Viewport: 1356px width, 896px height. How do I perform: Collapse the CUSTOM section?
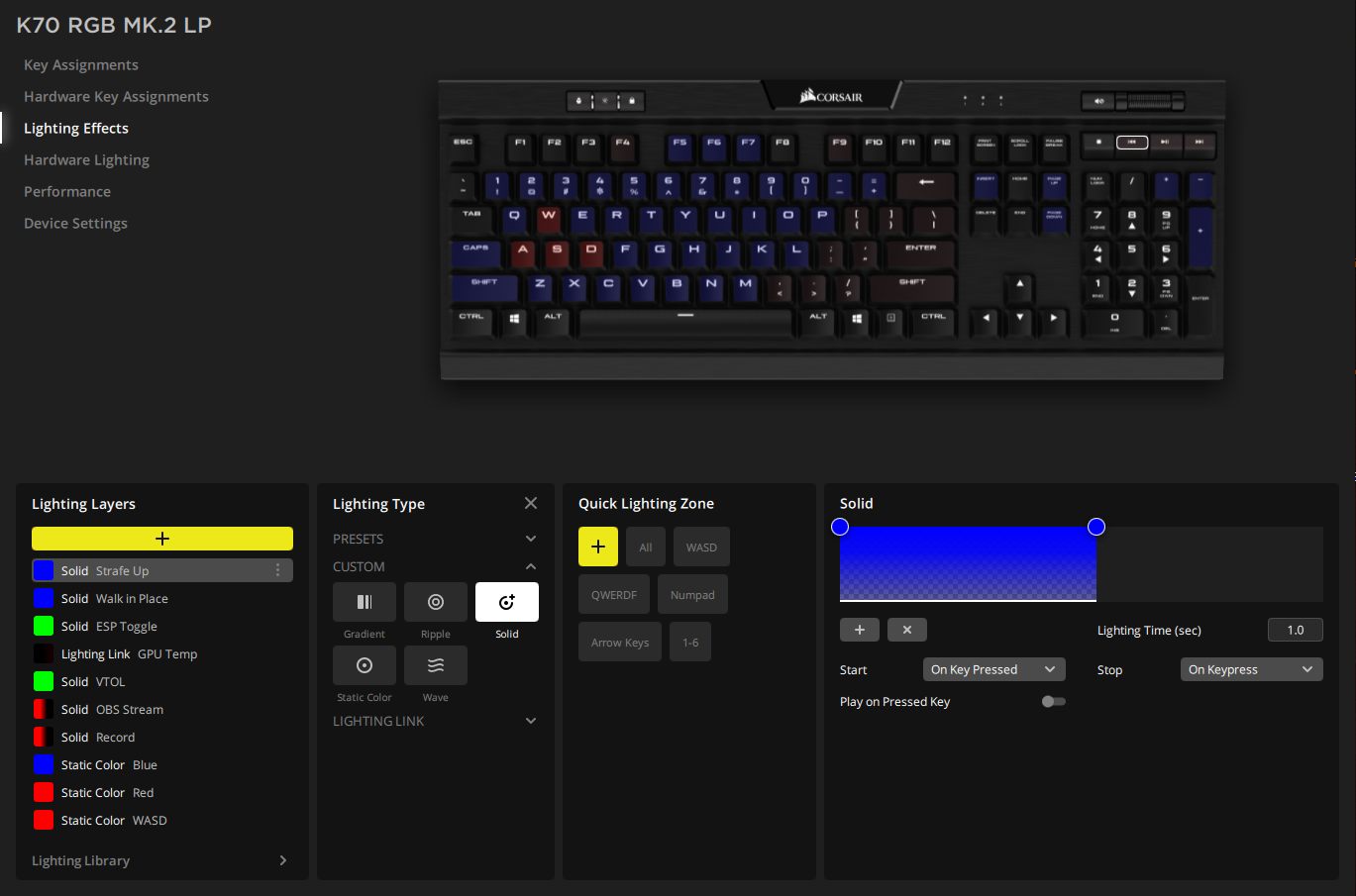point(435,566)
